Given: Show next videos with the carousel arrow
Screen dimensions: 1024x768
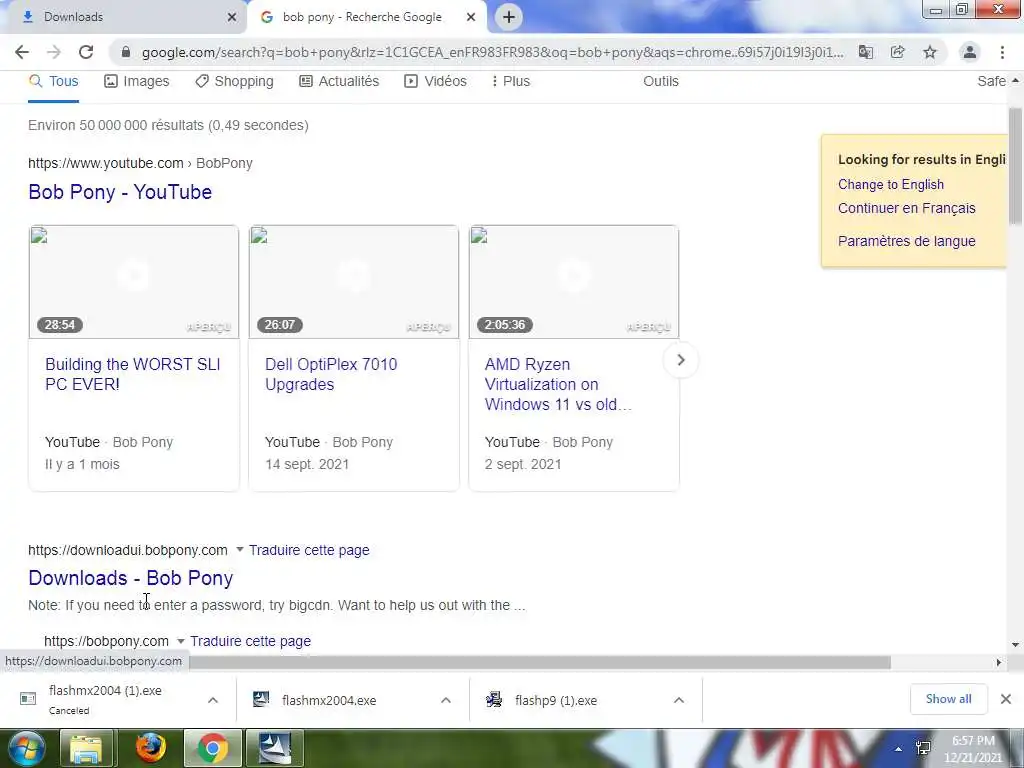Looking at the screenshot, I should pos(680,360).
